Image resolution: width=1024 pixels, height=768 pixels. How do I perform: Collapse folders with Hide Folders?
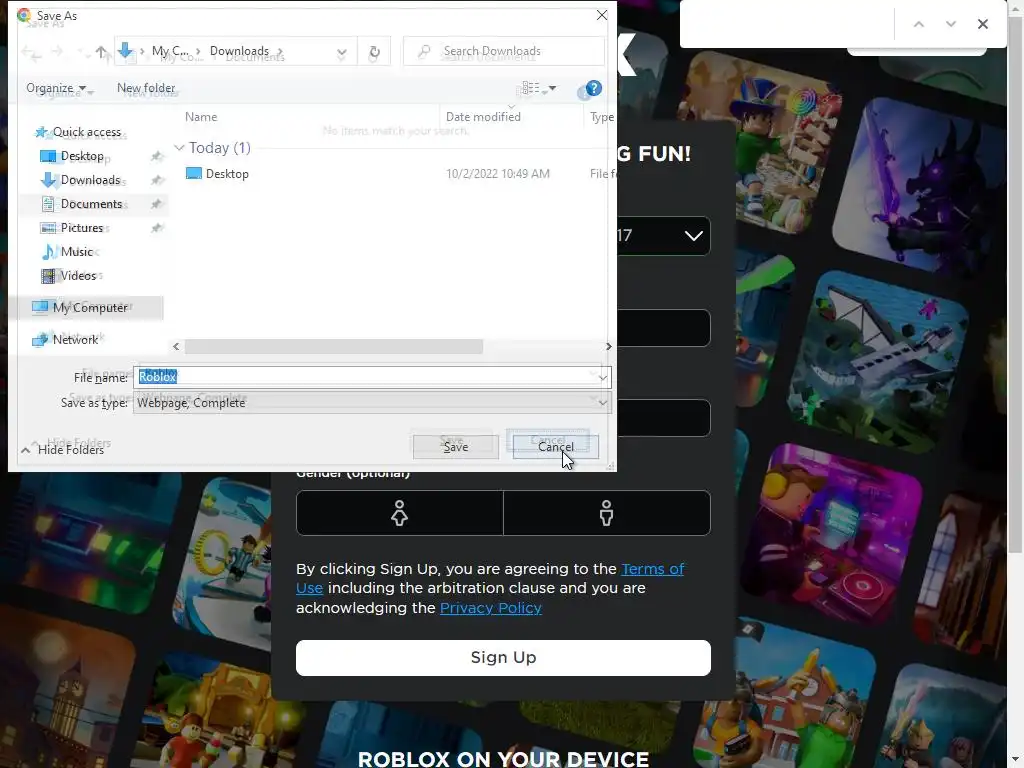[63, 450]
